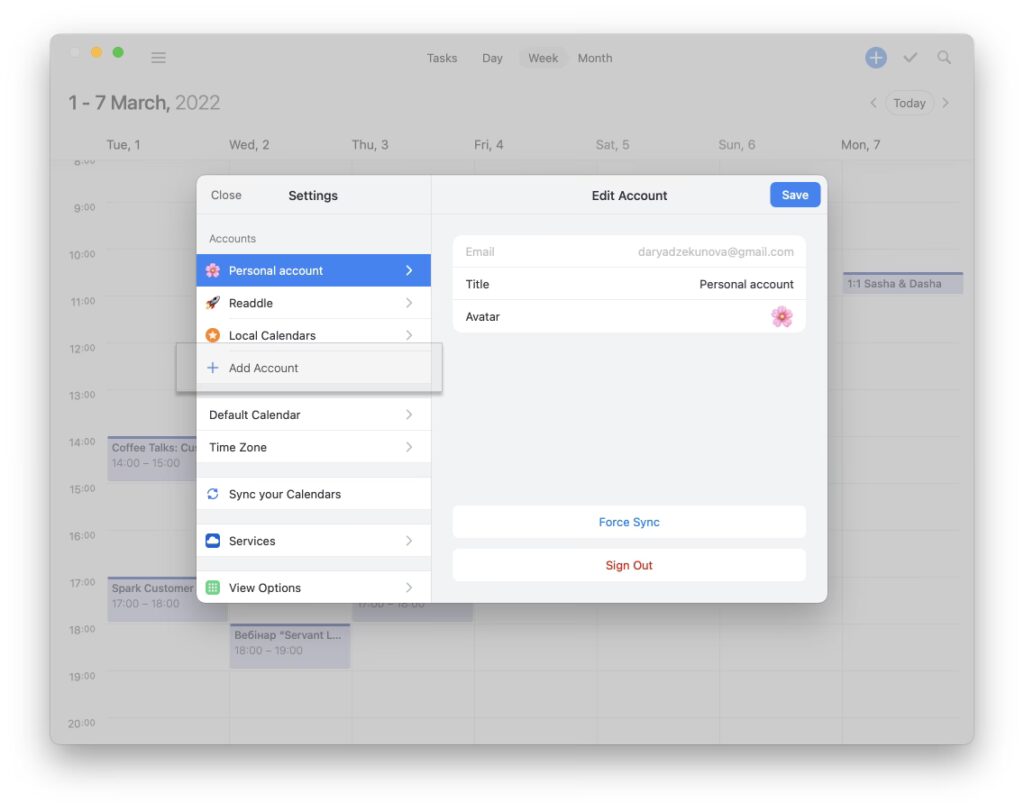1024x811 pixels.
Task: Click the blue plus add event icon
Action: 875,58
